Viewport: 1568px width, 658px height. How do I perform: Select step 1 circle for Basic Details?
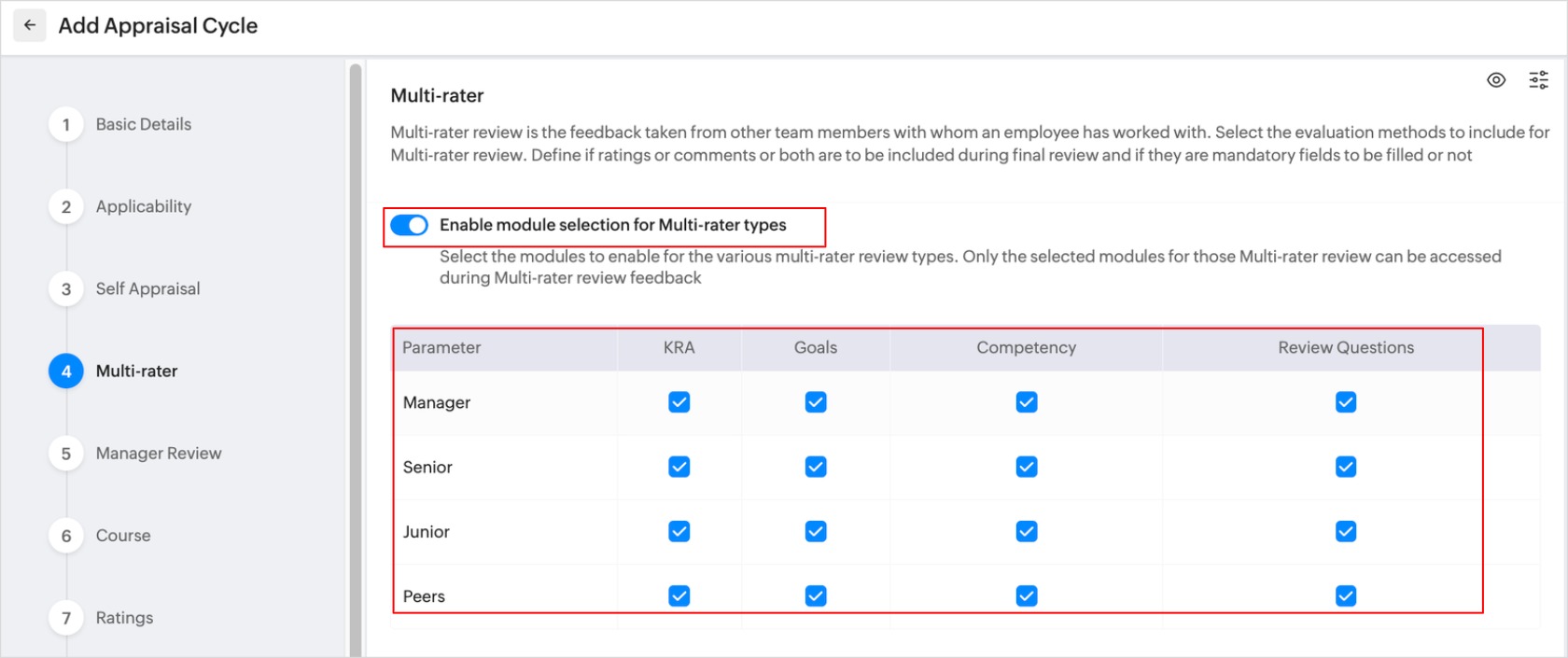pyautogui.click(x=66, y=124)
